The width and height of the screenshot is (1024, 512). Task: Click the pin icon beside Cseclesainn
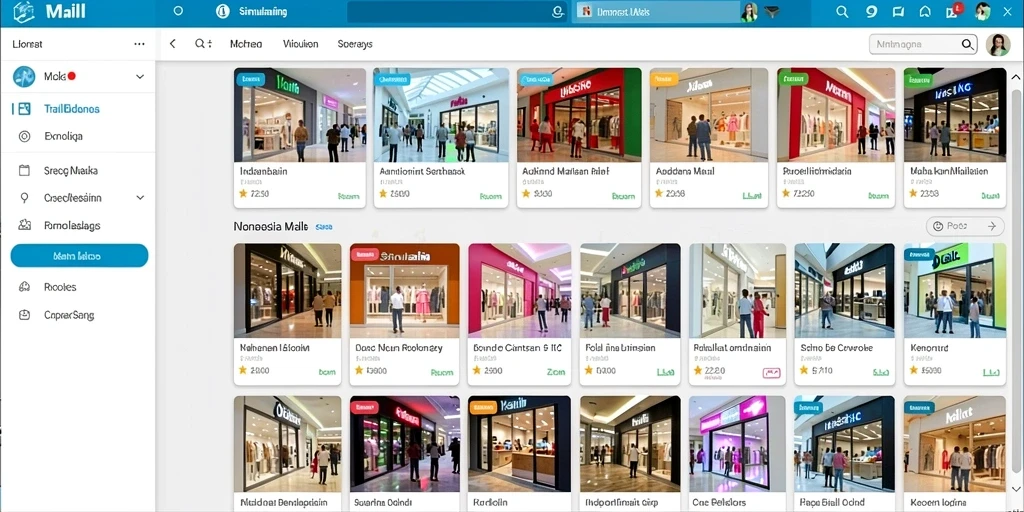coord(24,197)
